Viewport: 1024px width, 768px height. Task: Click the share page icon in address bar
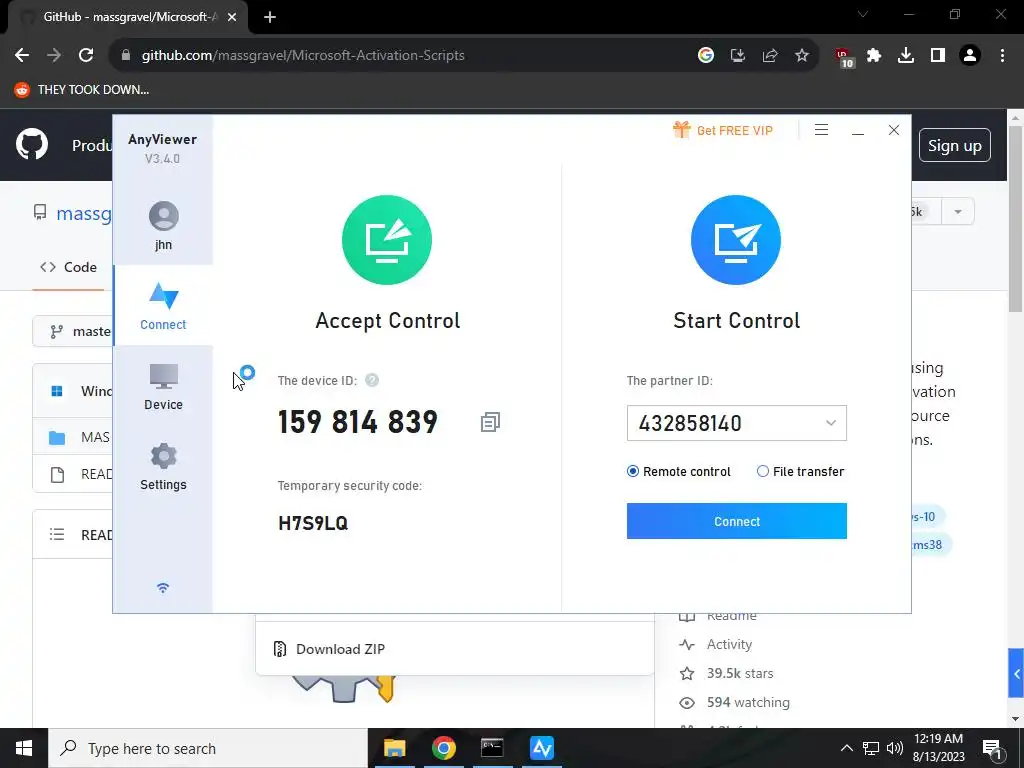[770, 56]
